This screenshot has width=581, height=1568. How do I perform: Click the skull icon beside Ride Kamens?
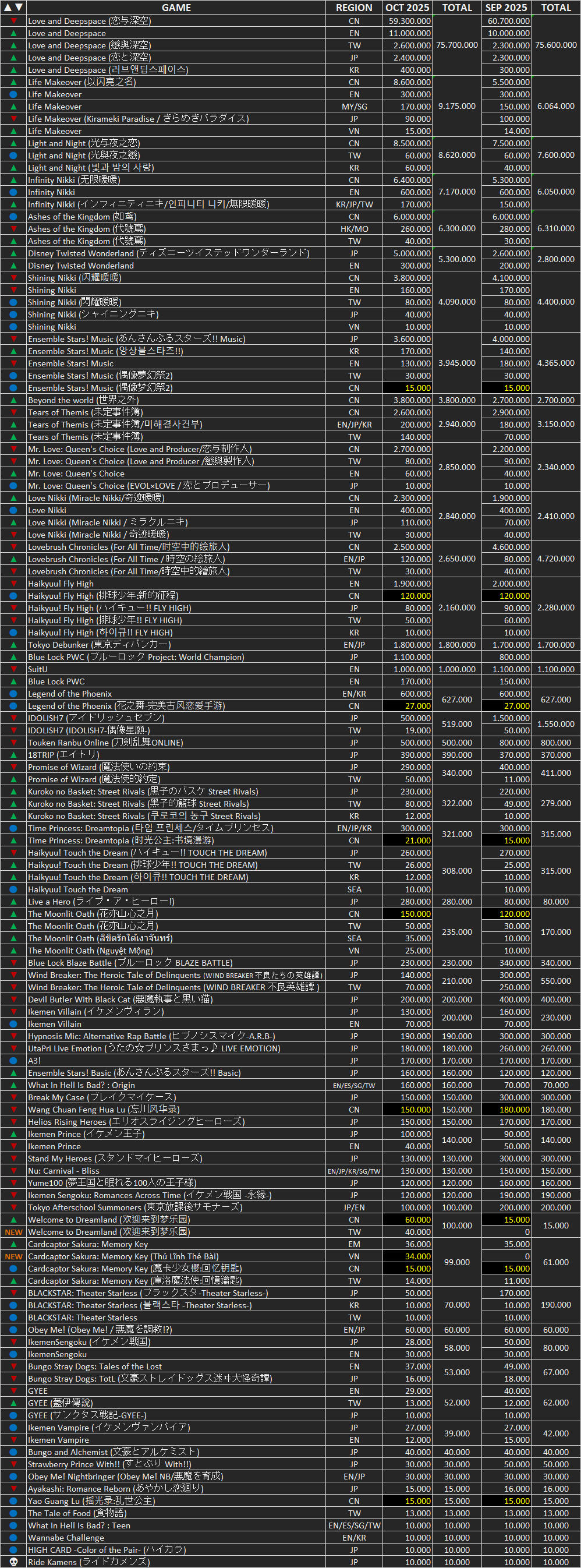(13, 1562)
